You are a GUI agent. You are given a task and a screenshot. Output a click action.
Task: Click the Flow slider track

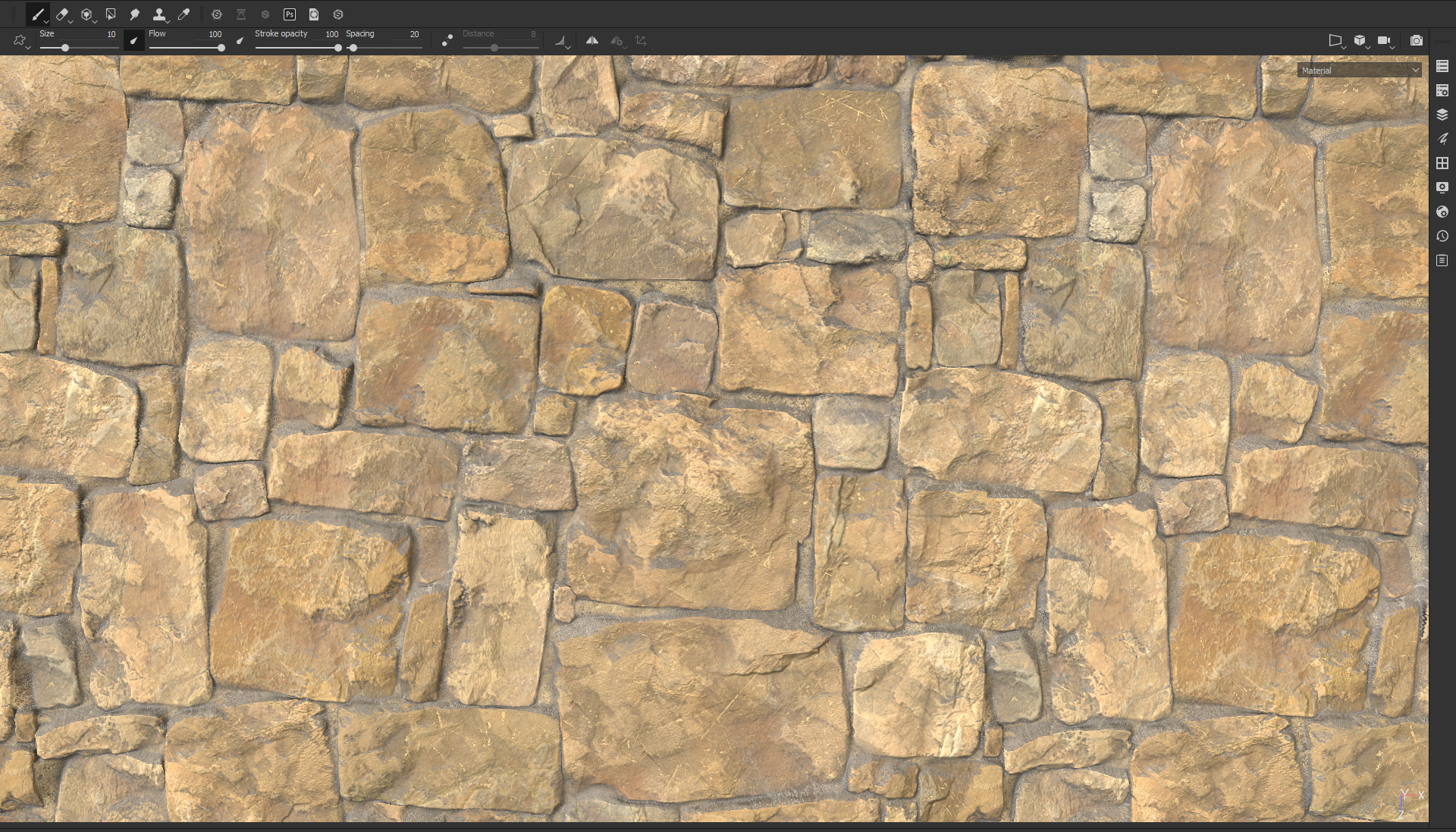coord(186,48)
